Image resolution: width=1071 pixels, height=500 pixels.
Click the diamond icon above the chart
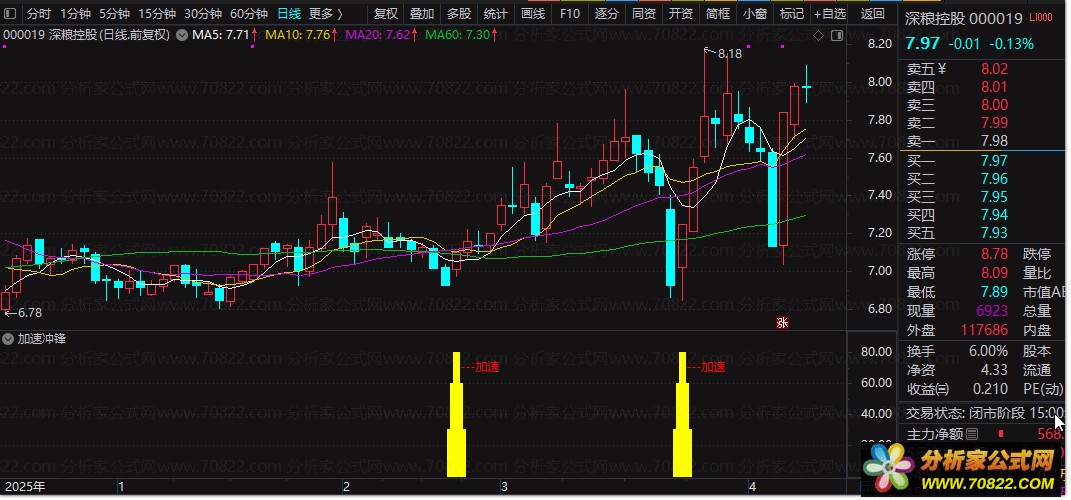pyautogui.click(x=819, y=36)
